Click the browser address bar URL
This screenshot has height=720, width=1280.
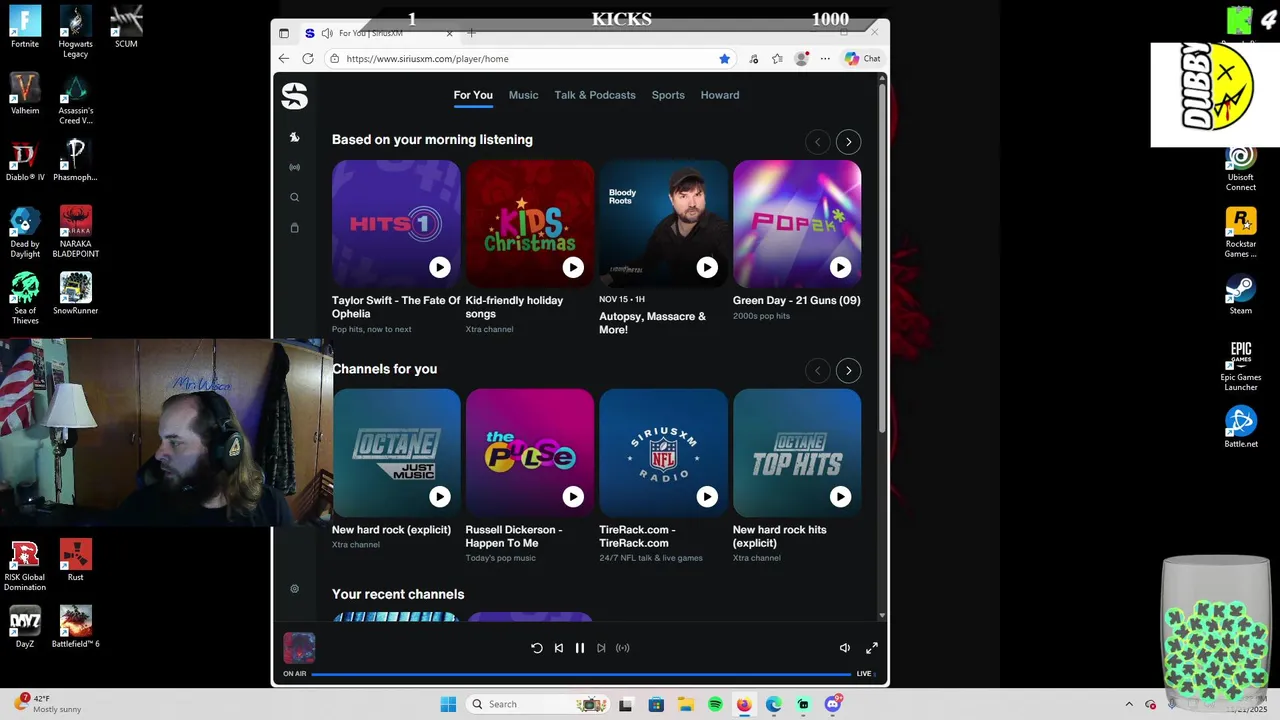[427, 59]
